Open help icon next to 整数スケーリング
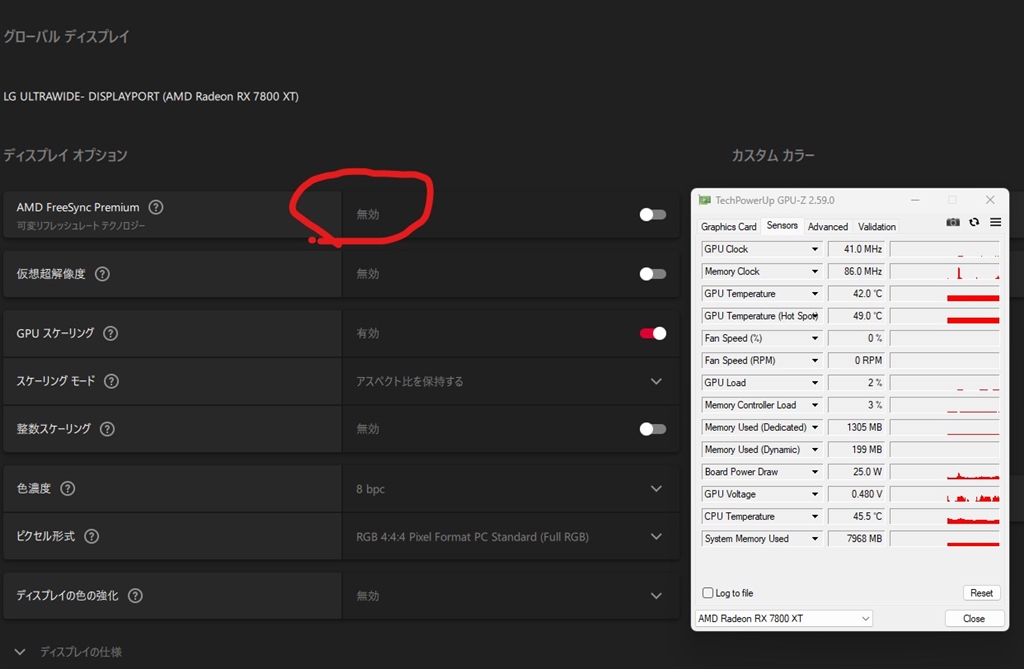The height and width of the screenshot is (669, 1024). [x=107, y=429]
